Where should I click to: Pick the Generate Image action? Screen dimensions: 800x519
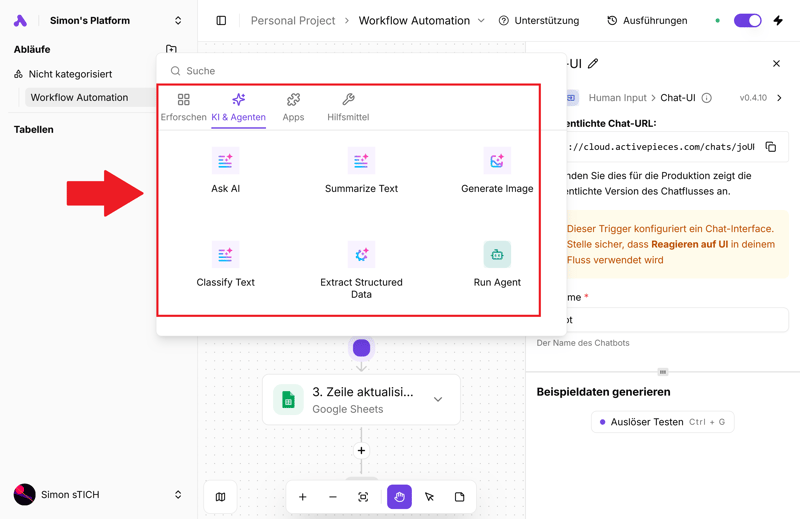pos(496,170)
